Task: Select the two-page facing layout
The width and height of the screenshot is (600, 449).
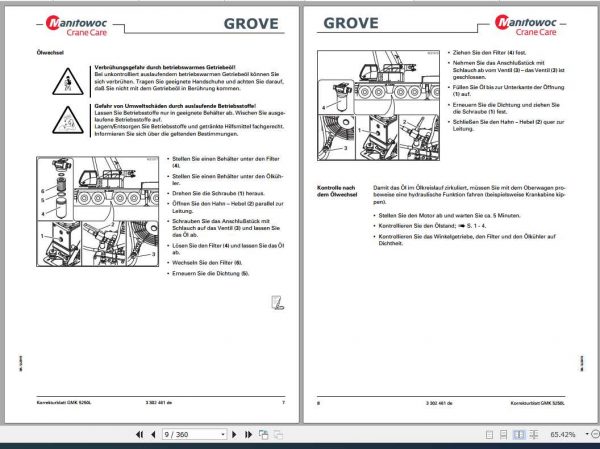Action: [518, 435]
